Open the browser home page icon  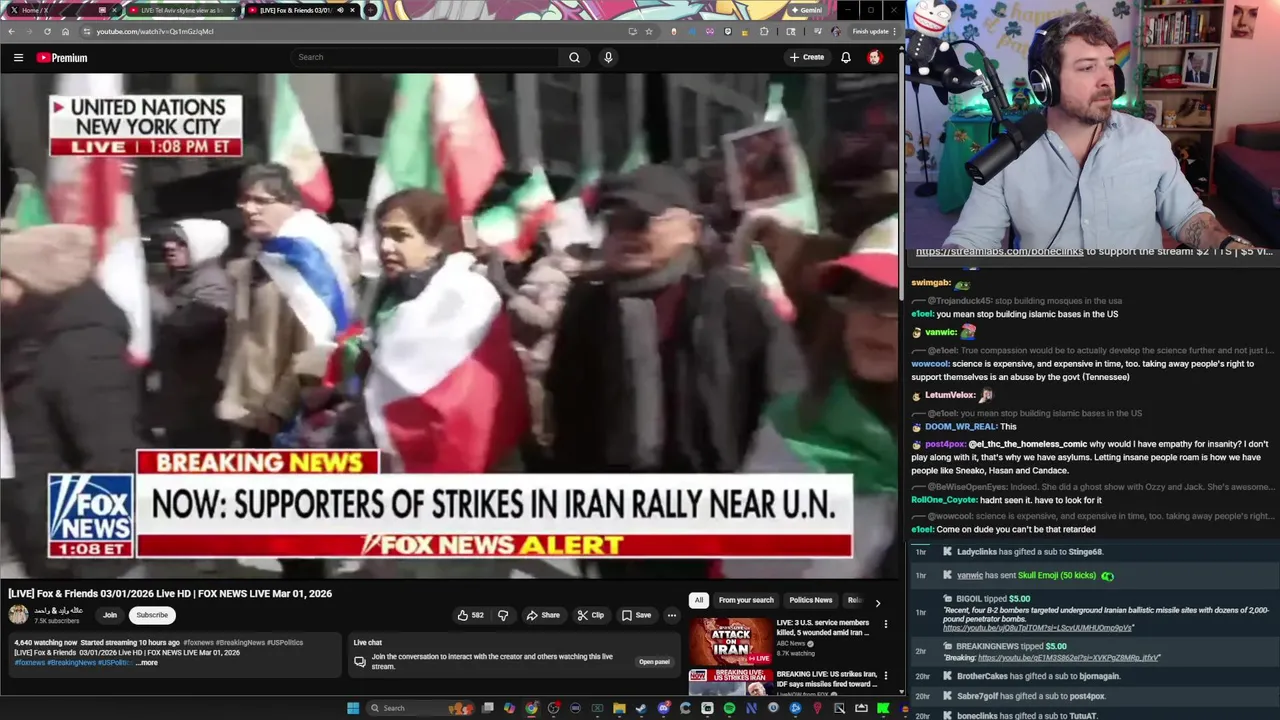tap(65, 31)
